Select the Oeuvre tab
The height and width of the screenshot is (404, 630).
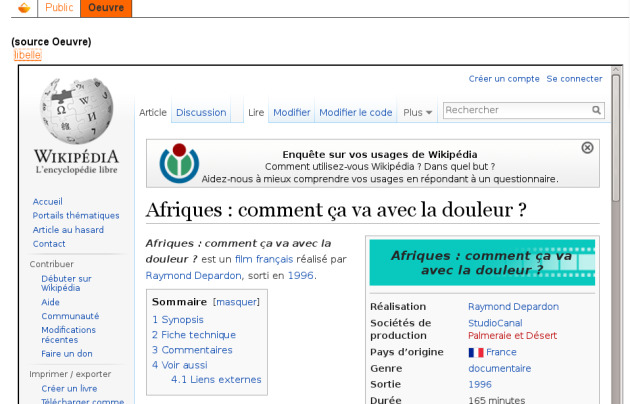[106, 8]
